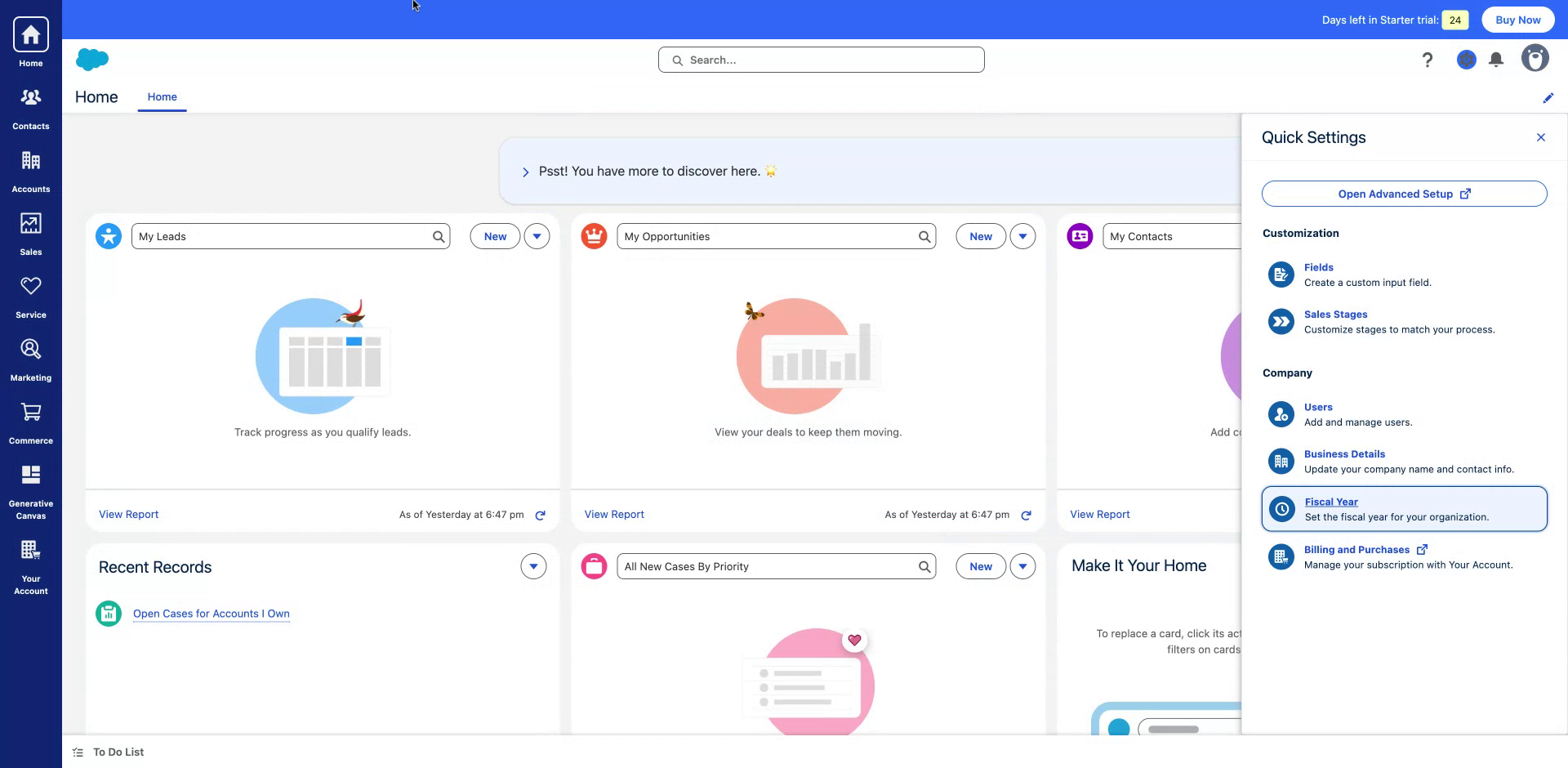Open the Contacts section from sidebar
Image resolution: width=1568 pixels, height=768 pixels.
tap(30, 106)
